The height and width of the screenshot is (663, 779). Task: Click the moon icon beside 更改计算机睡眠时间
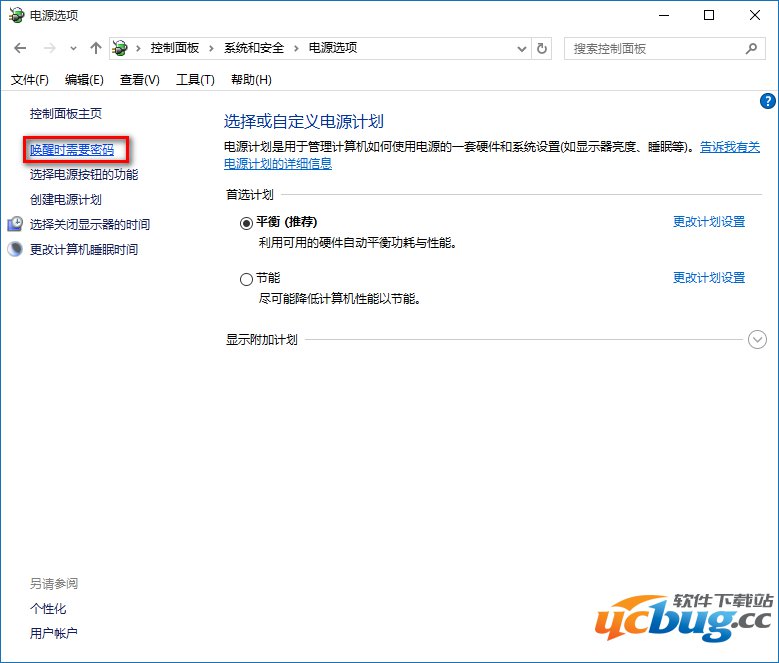15,249
